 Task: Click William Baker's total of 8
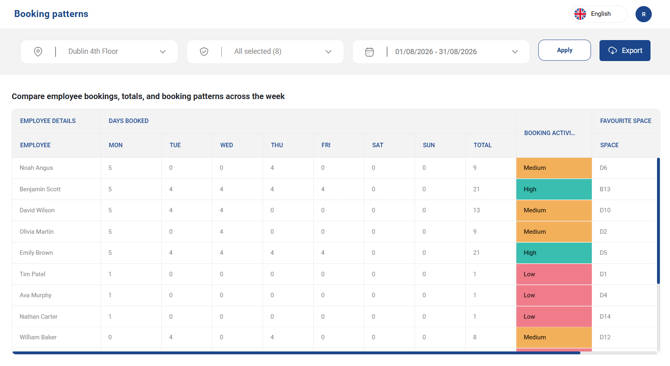pyautogui.click(x=475, y=337)
